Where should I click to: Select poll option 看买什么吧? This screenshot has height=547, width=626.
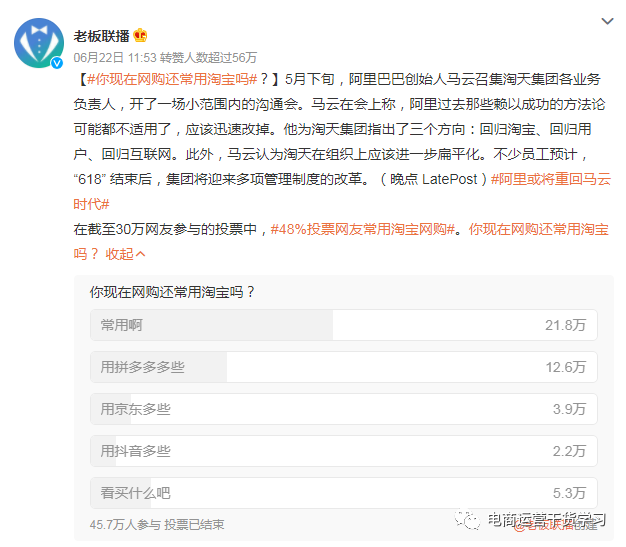pos(344,493)
